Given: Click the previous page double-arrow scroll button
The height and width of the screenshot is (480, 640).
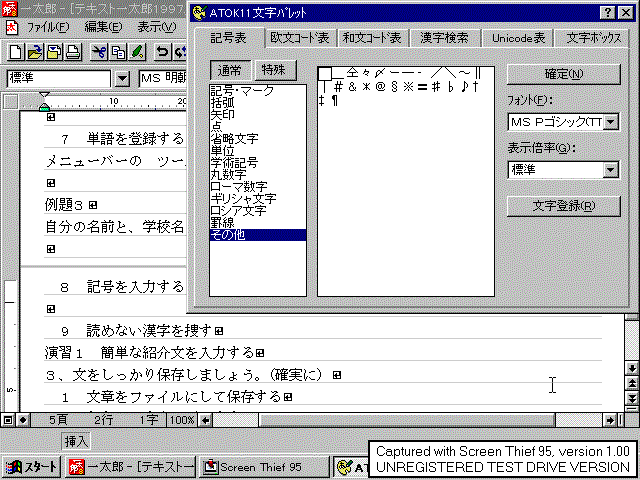Looking at the screenshot, I should [632, 383].
